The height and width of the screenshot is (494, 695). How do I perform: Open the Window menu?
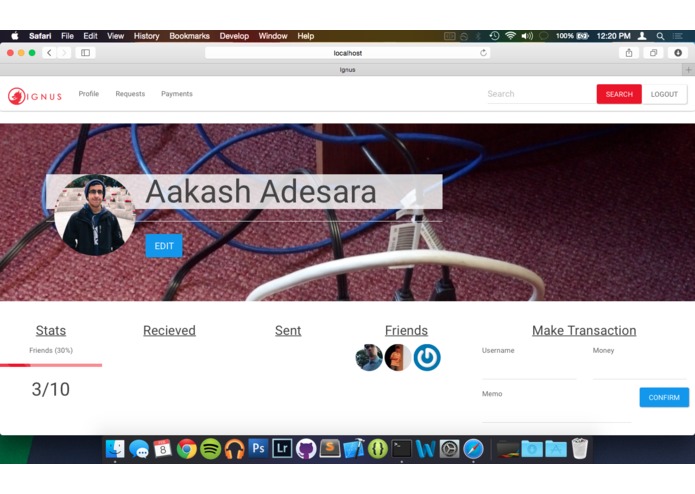273,36
